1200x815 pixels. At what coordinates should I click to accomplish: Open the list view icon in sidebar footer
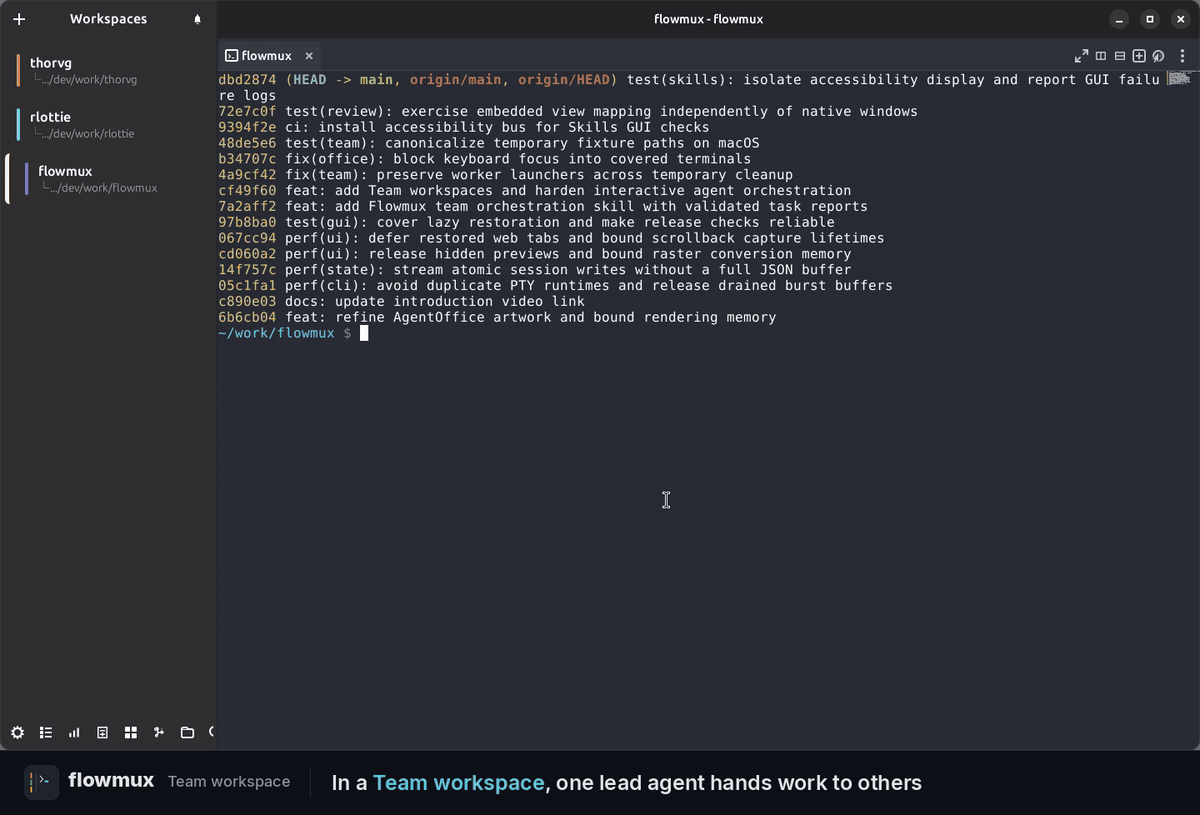click(x=46, y=733)
